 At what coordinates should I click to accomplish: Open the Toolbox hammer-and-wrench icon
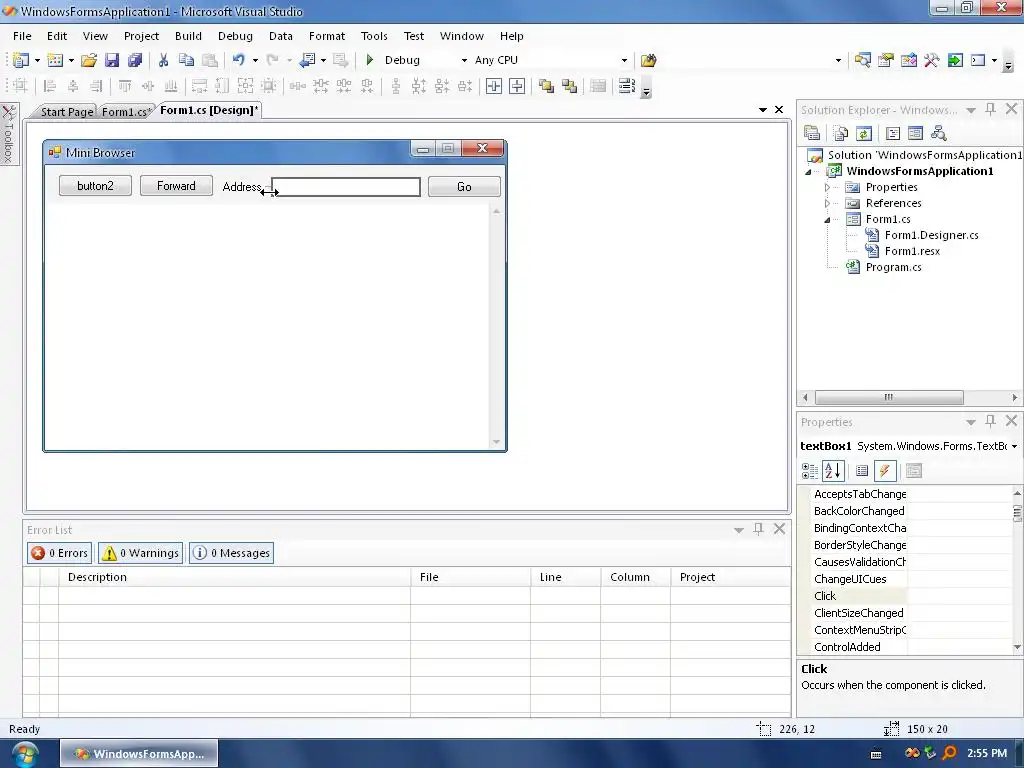(x=932, y=60)
